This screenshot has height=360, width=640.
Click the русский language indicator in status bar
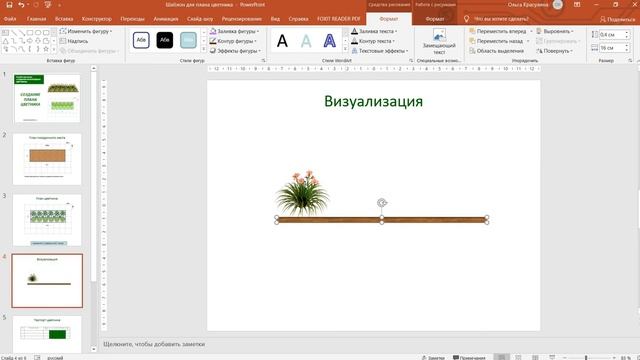point(55,358)
